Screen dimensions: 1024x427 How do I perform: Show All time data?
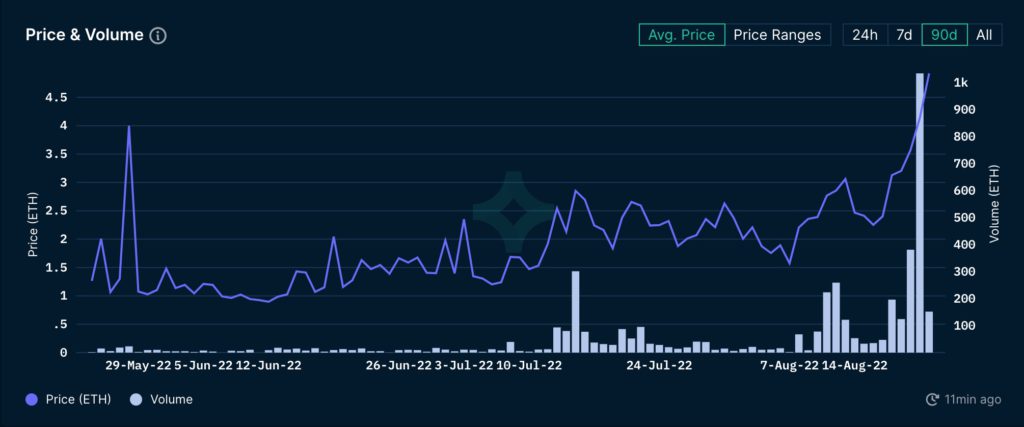[x=984, y=35]
